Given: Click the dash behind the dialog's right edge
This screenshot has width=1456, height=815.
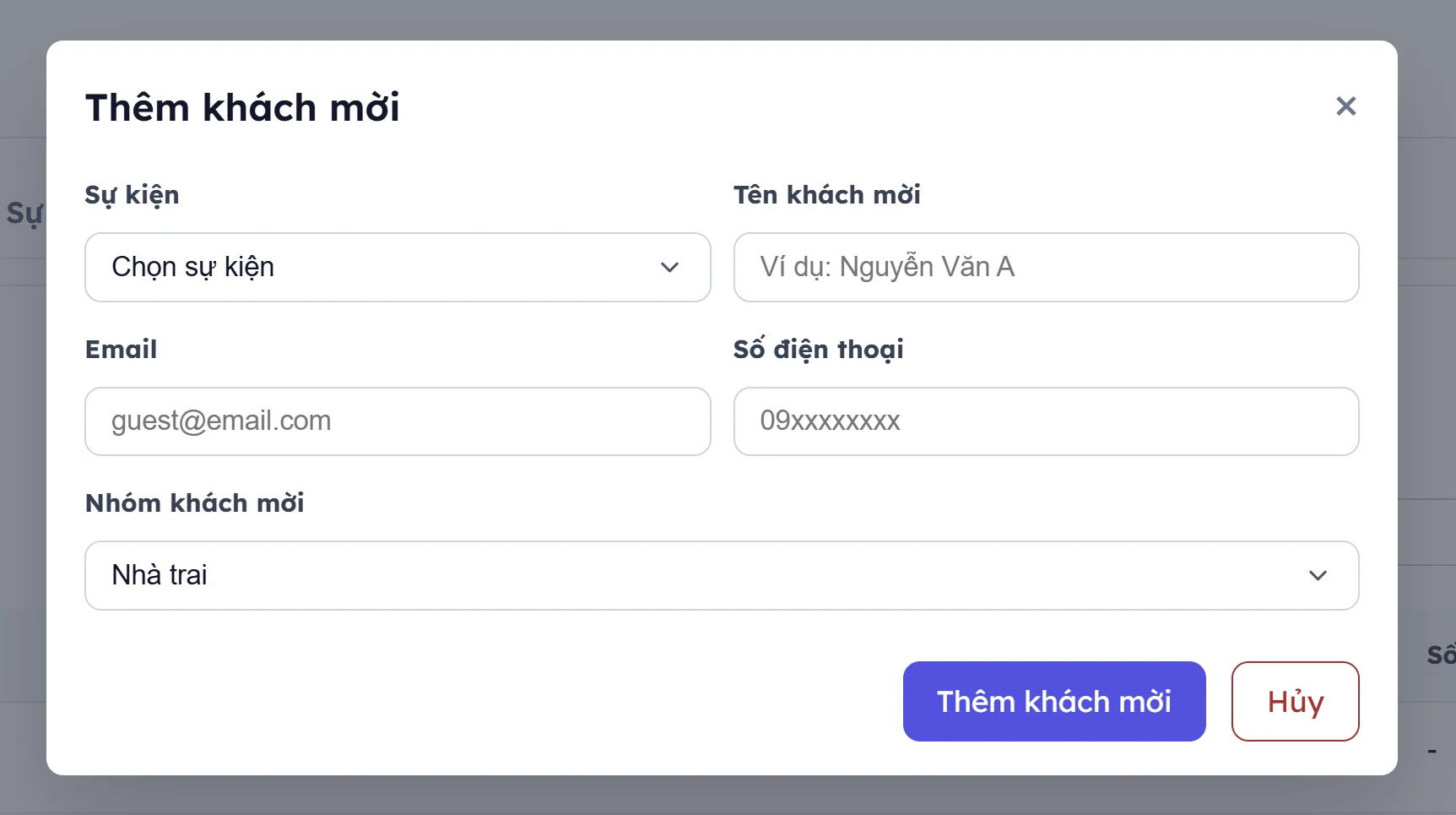Looking at the screenshot, I should pos(1432,751).
